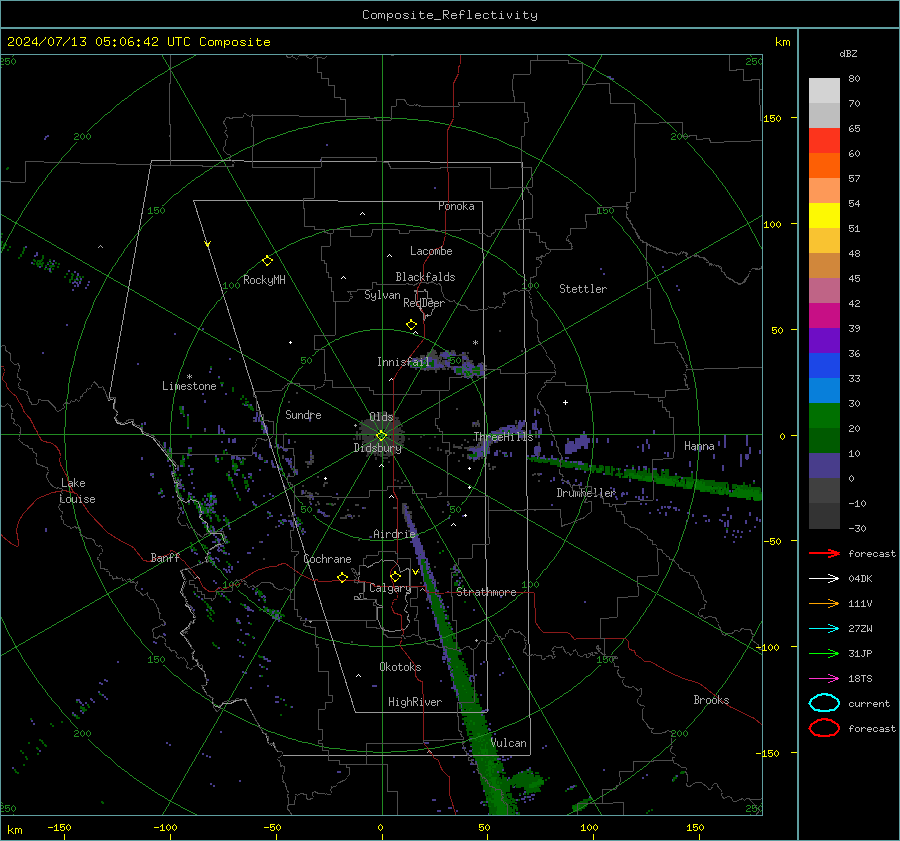The height and width of the screenshot is (841, 900).
Task: Pick the light gray swatch between 80 and 70 dBZ
Action: (x=824, y=91)
